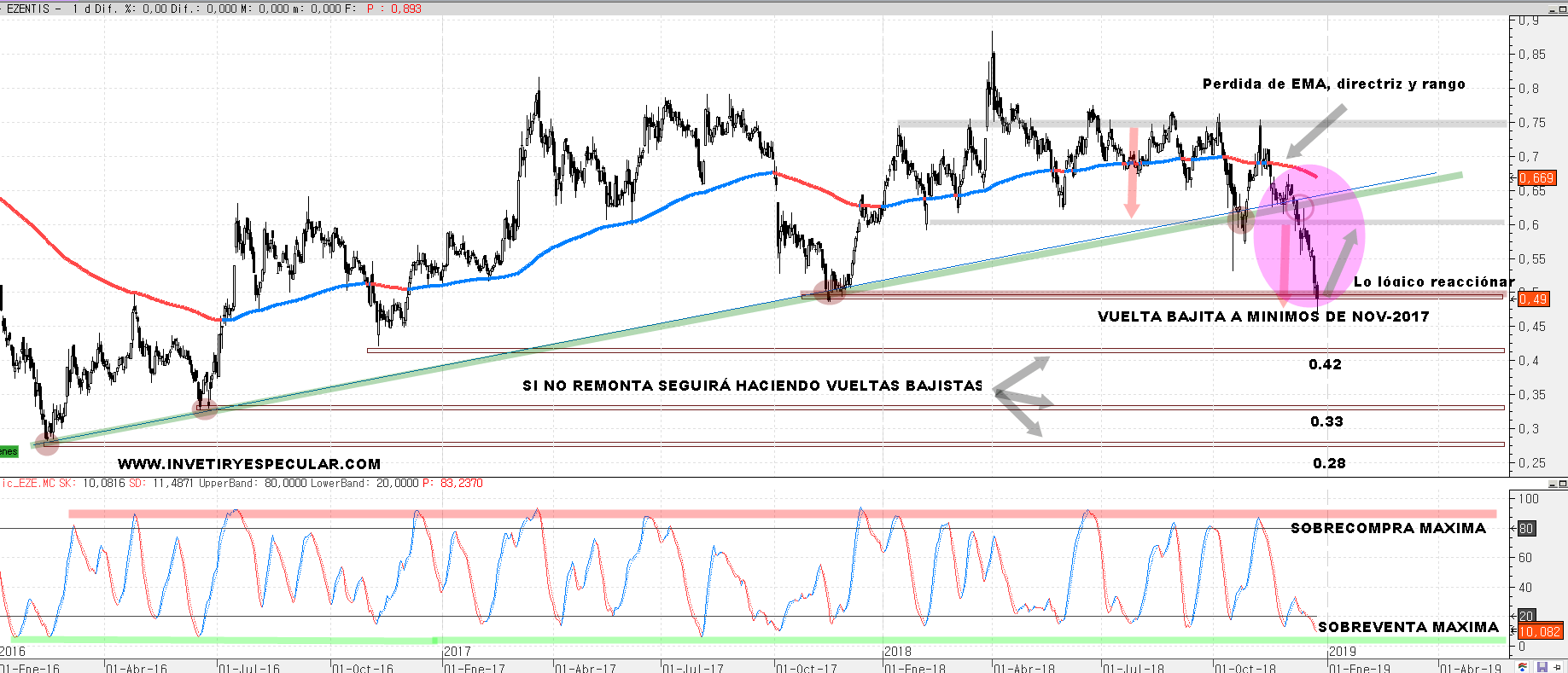Click the pin icon beside the save icon
Viewport: 1568px width, 673px height.
[1559, 667]
